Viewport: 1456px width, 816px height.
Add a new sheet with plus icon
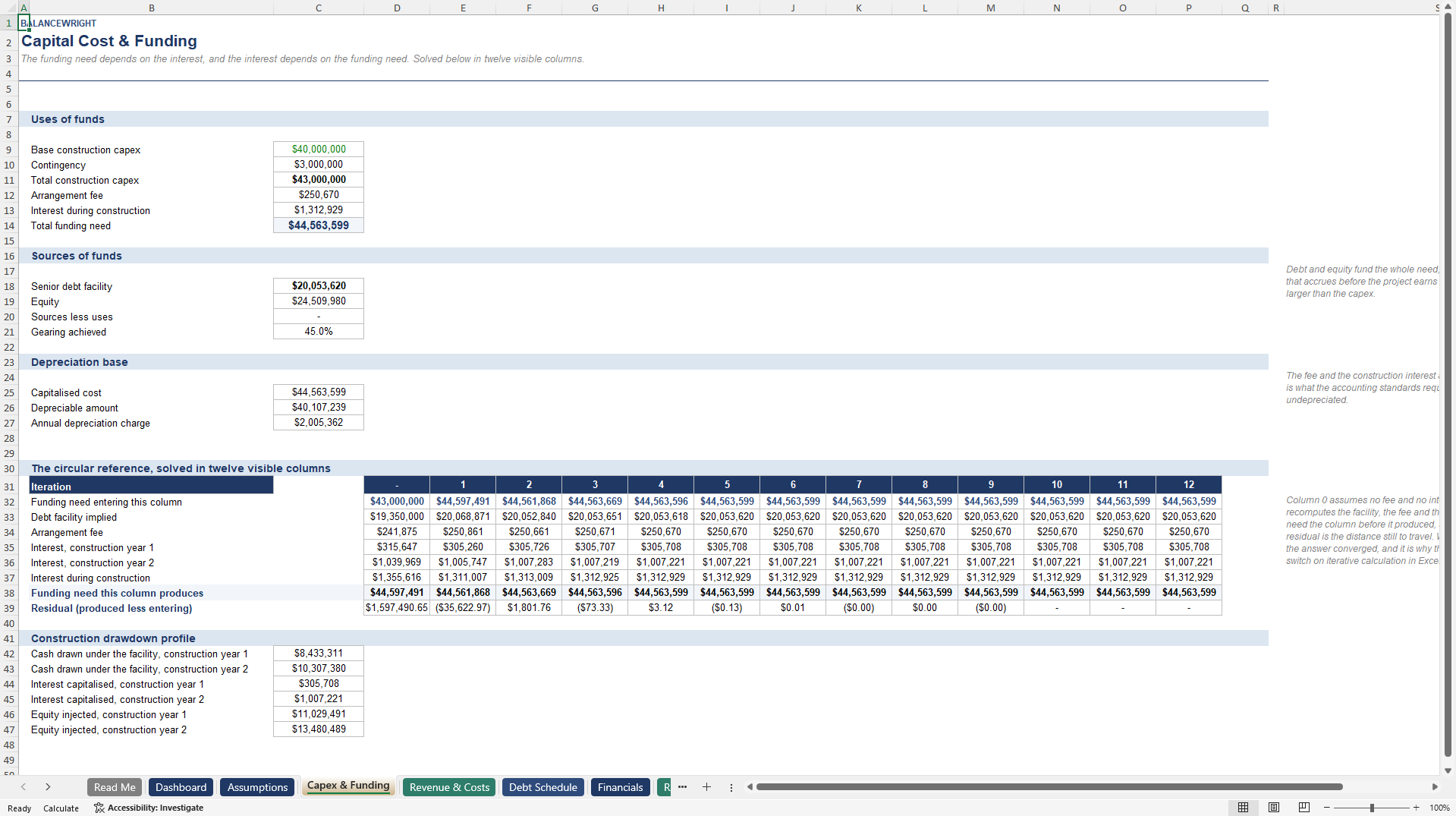(706, 787)
